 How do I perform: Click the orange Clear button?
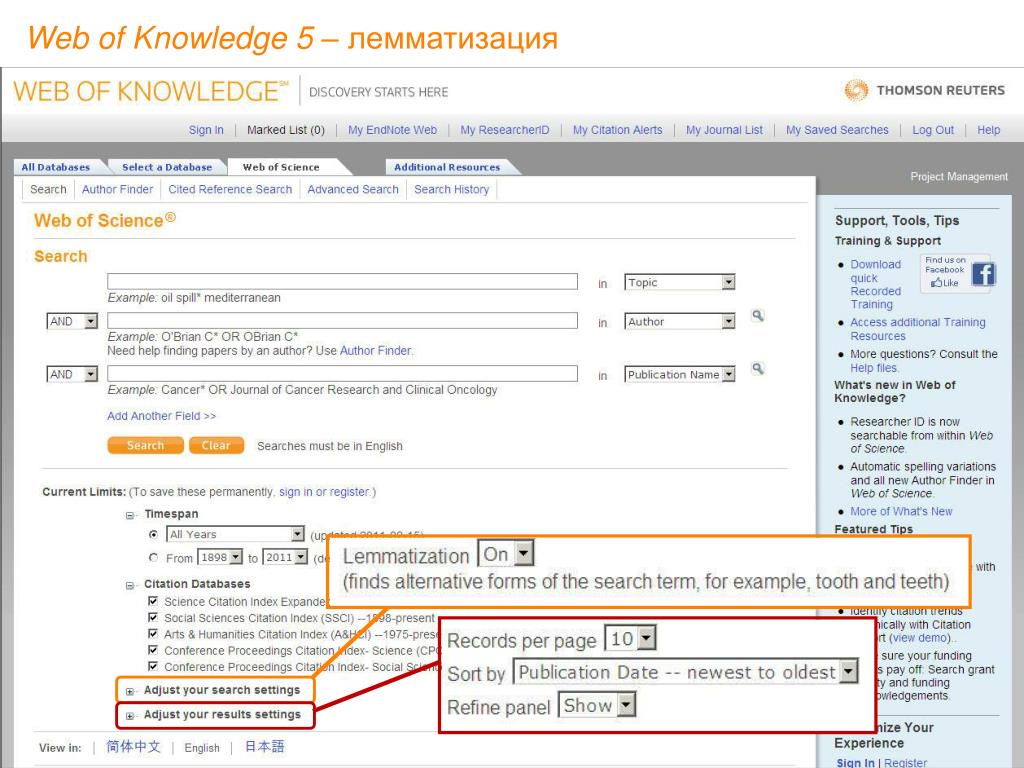[x=216, y=445]
